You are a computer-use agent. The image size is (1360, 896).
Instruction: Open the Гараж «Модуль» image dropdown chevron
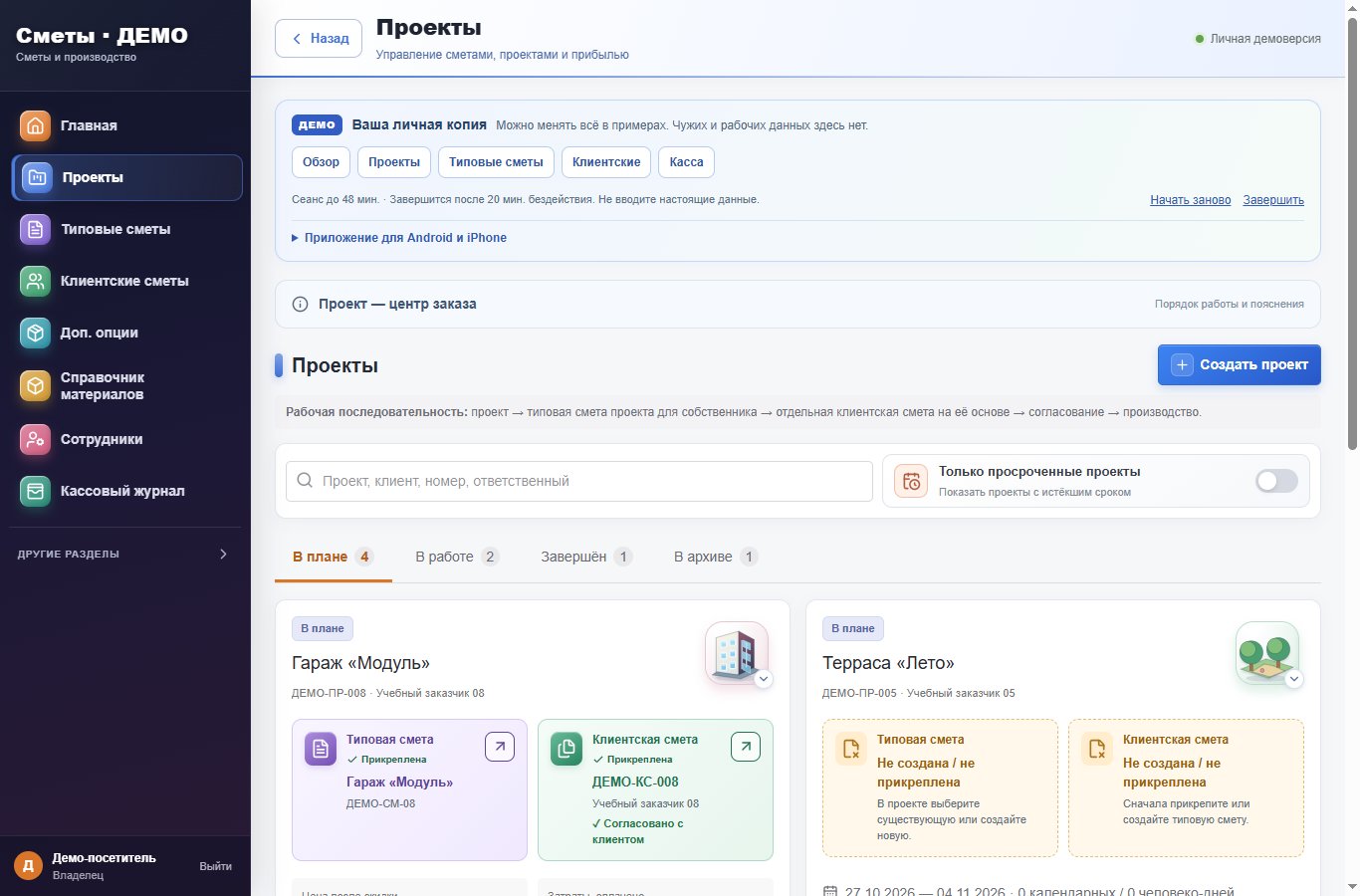tap(764, 679)
